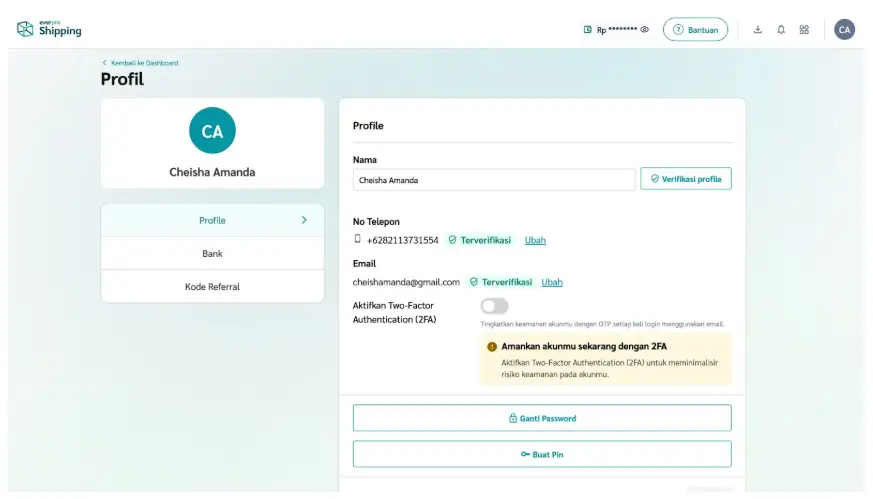Show hidden balance with eye icon
The width and height of the screenshot is (873, 499).
[x=645, y=30]
